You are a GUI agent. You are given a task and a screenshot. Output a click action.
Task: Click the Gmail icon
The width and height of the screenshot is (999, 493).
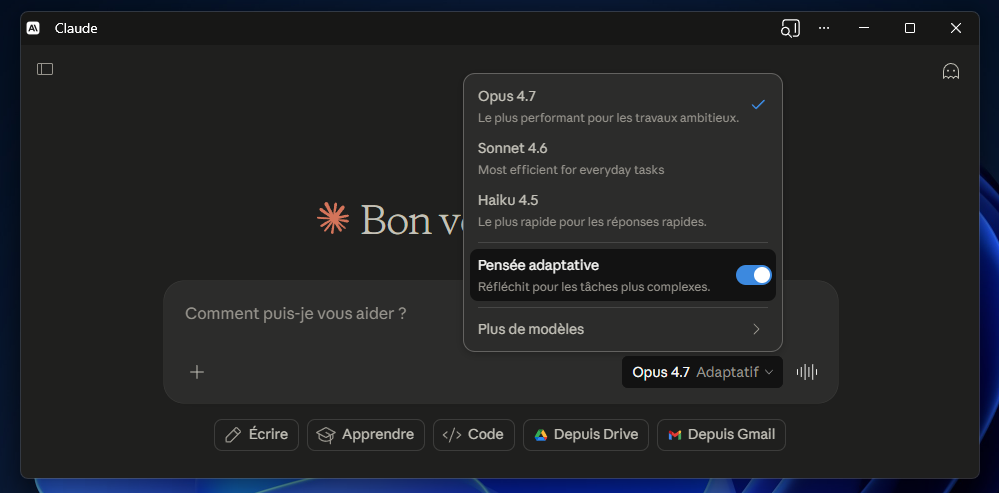point(675,435)
